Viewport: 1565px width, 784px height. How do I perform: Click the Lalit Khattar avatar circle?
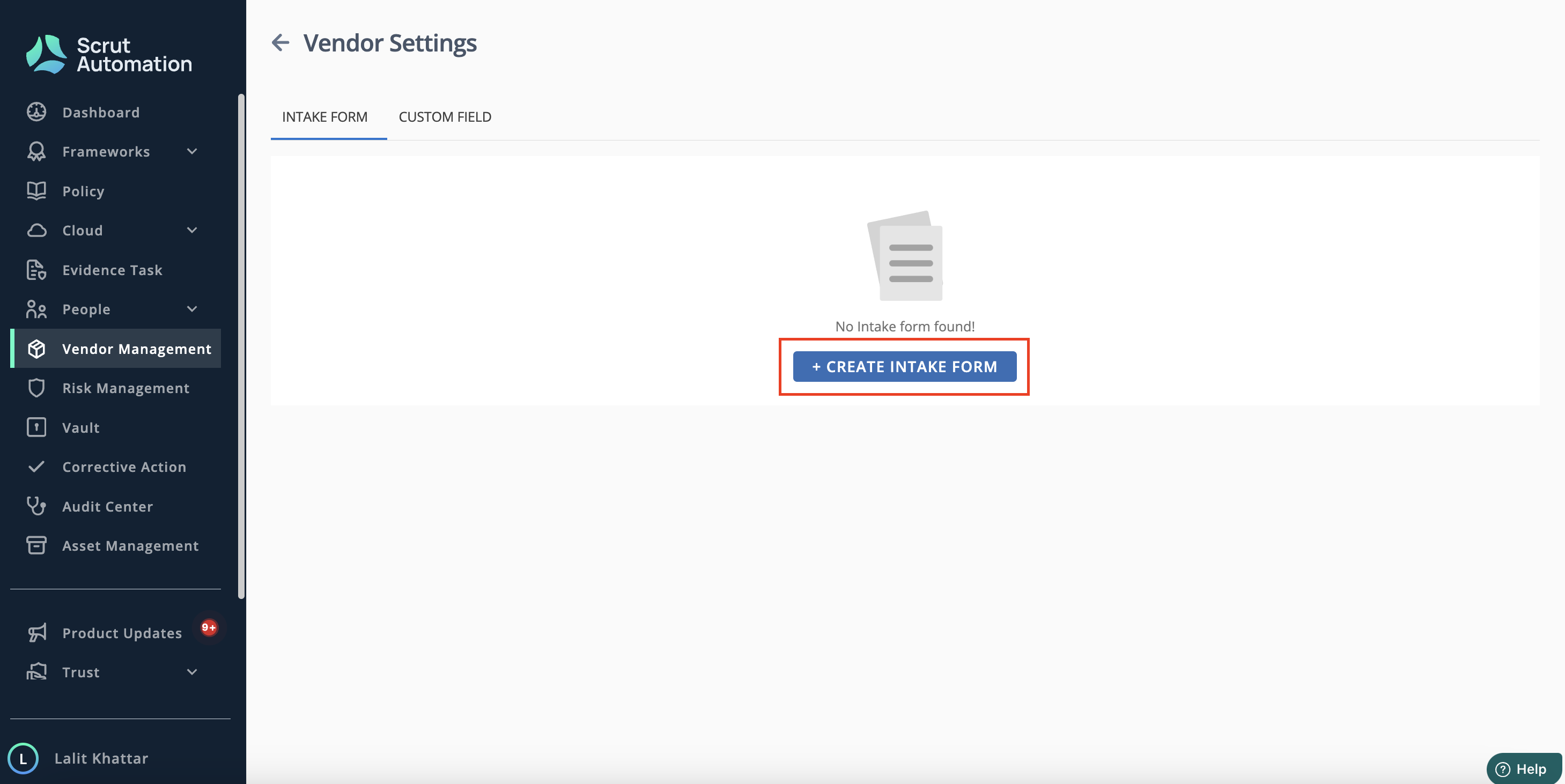(23, 758)
